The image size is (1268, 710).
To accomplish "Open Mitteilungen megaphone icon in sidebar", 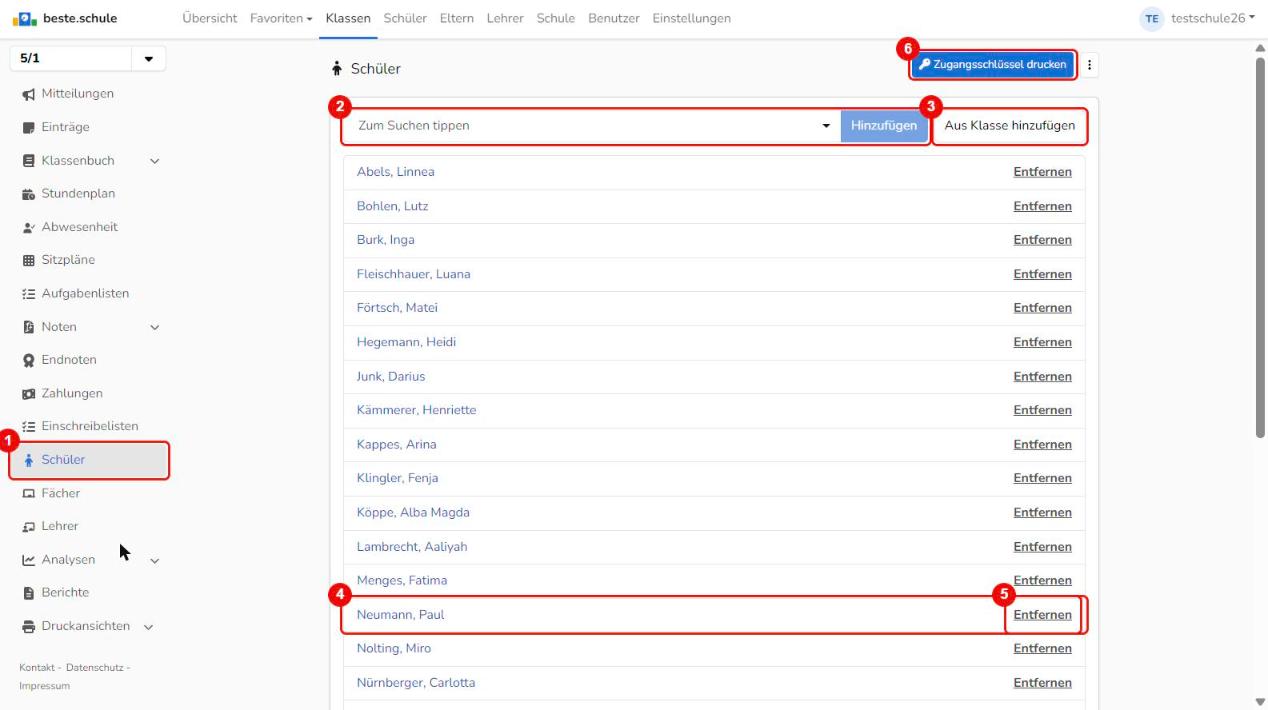I will pyautogui.click(x=28, y=94).
